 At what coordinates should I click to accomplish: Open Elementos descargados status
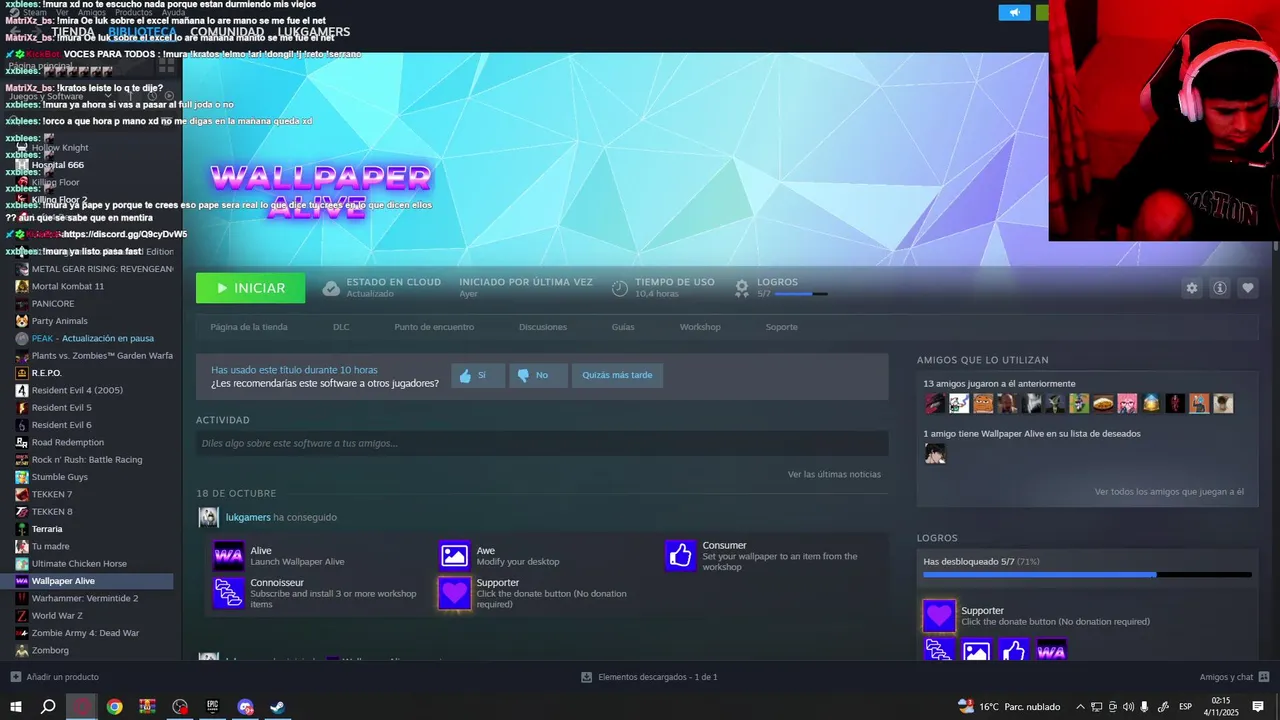[x=650, y=677]
